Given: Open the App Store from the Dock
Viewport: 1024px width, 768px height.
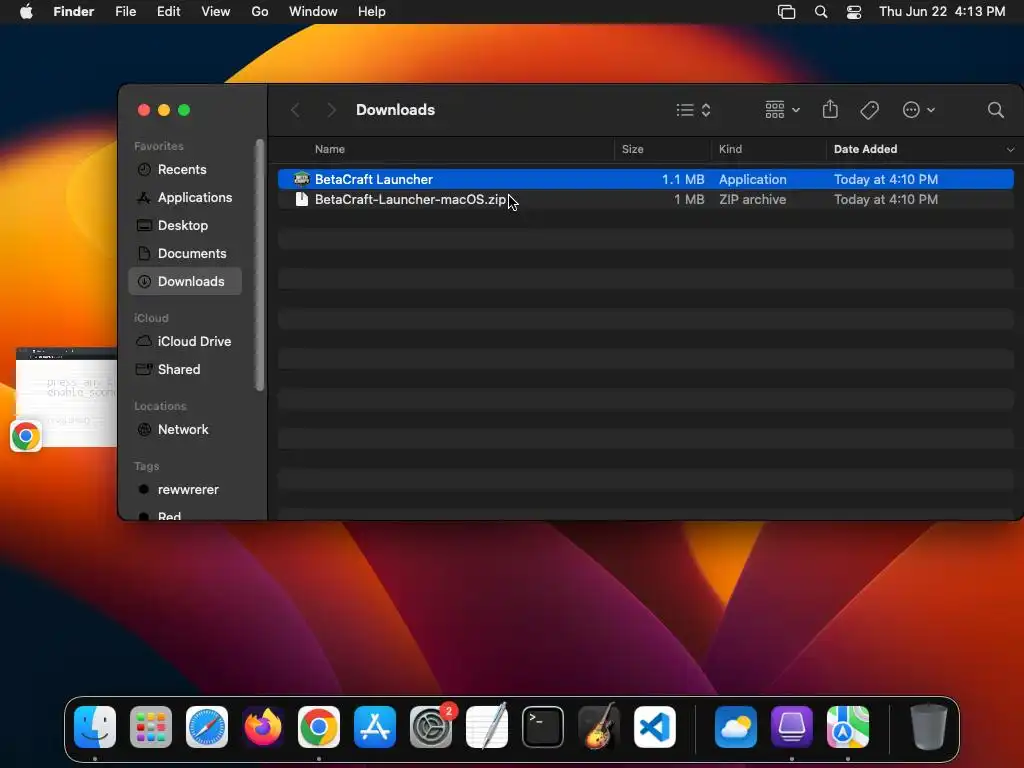Looking at the screenshot, I should (375, 727).
